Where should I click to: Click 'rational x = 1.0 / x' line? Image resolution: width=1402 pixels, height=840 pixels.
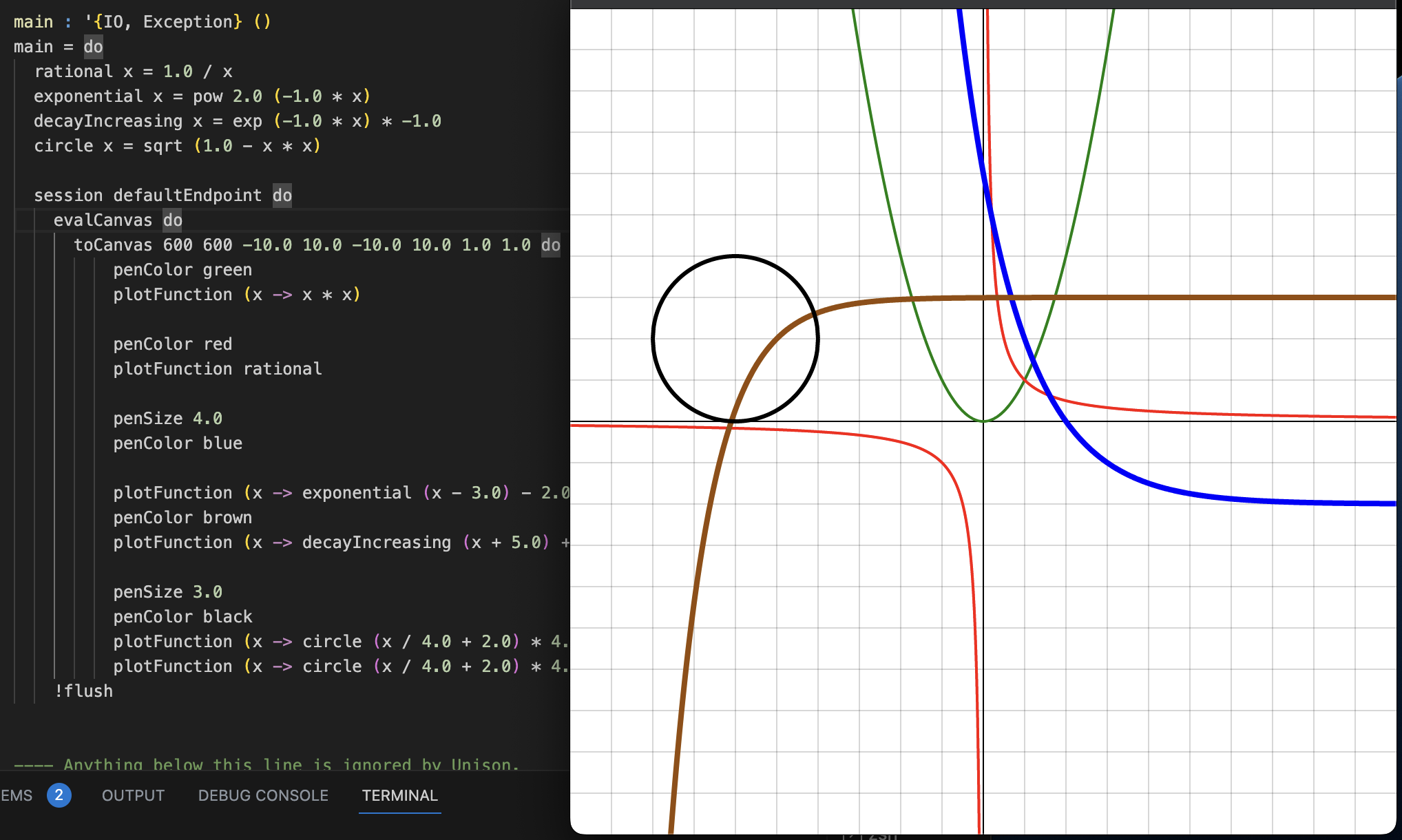point(134,72)
